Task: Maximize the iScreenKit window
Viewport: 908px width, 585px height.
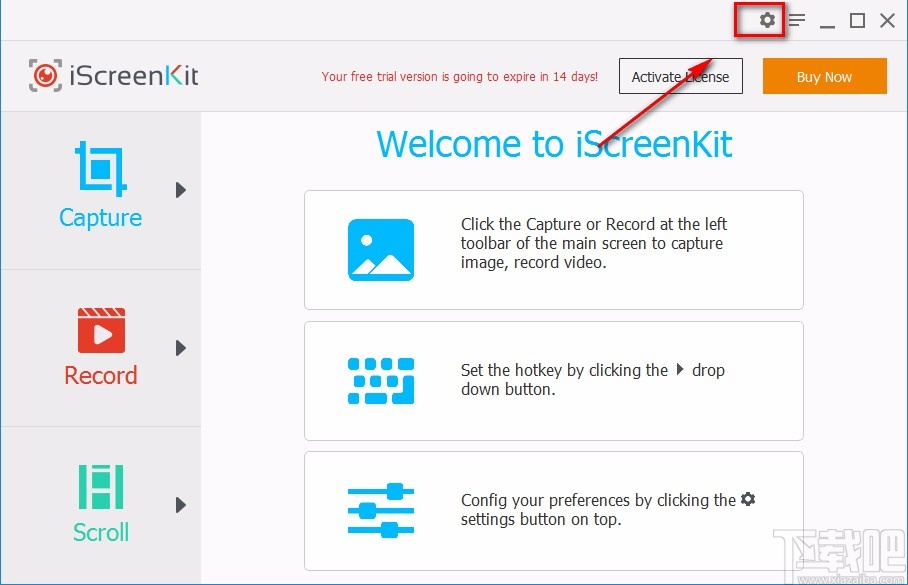Action: [x=857, y=20]
